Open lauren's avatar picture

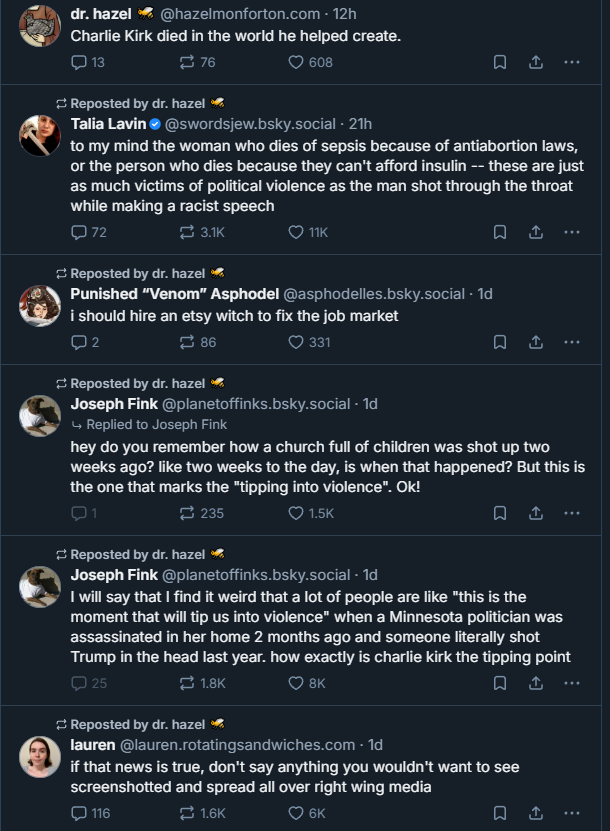[x=40, y=757]
